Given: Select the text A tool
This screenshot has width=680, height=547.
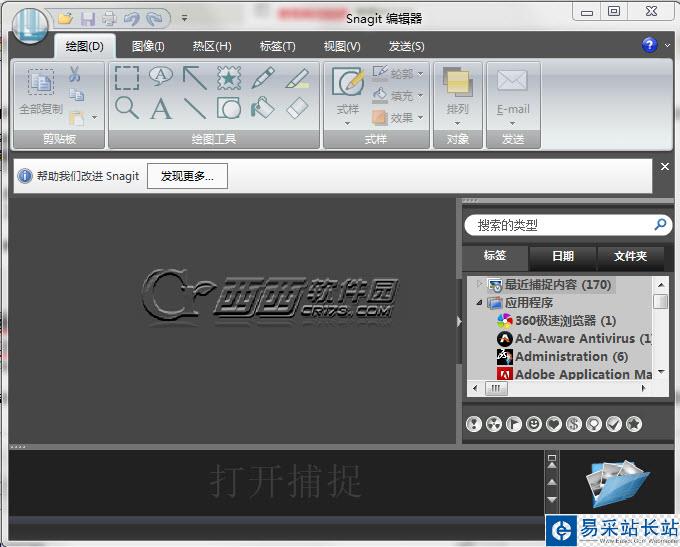Looking at the screenshot, I should pyautogui.click(x=161, y=108).
